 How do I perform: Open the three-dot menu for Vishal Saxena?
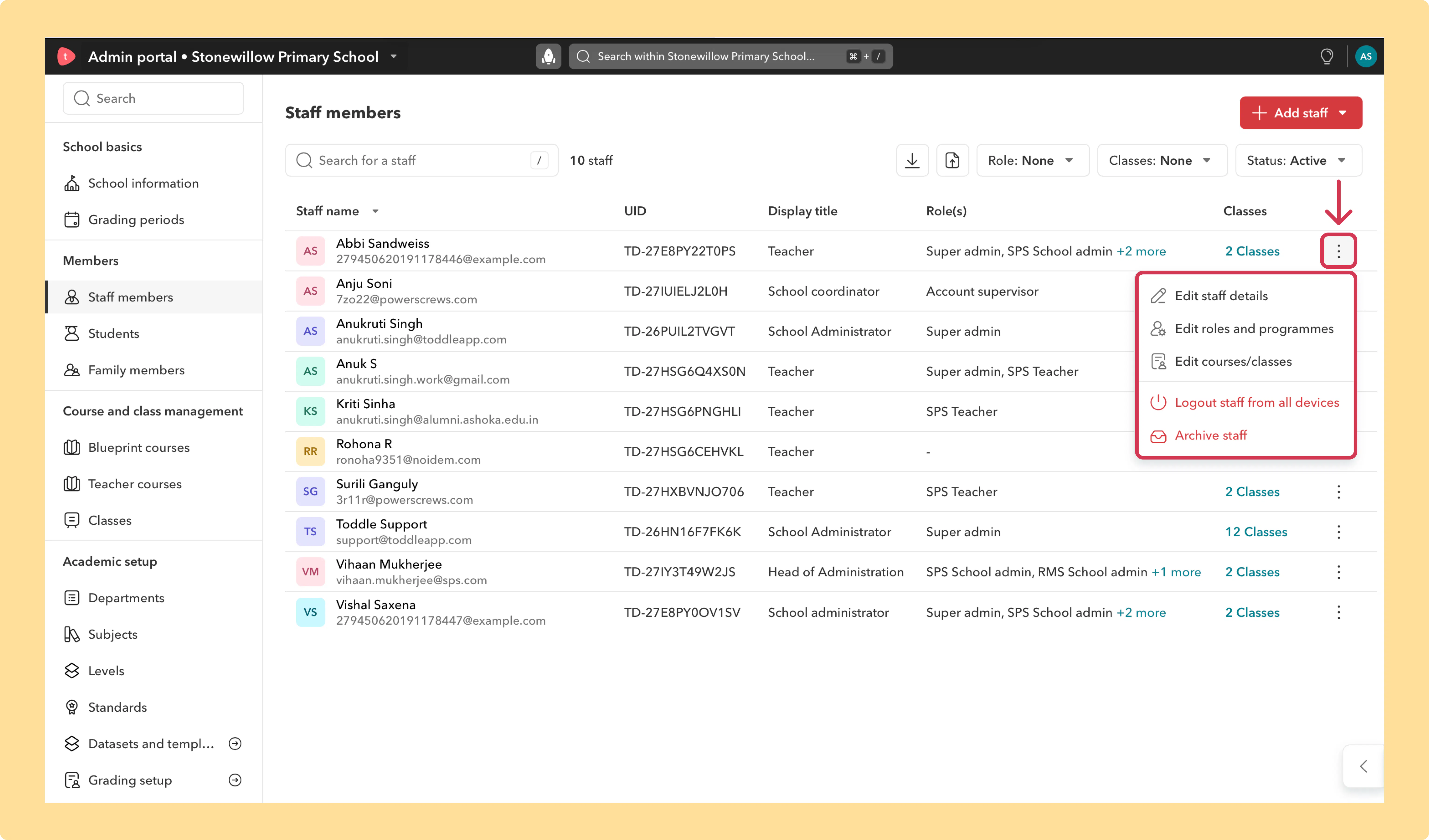1338,613
